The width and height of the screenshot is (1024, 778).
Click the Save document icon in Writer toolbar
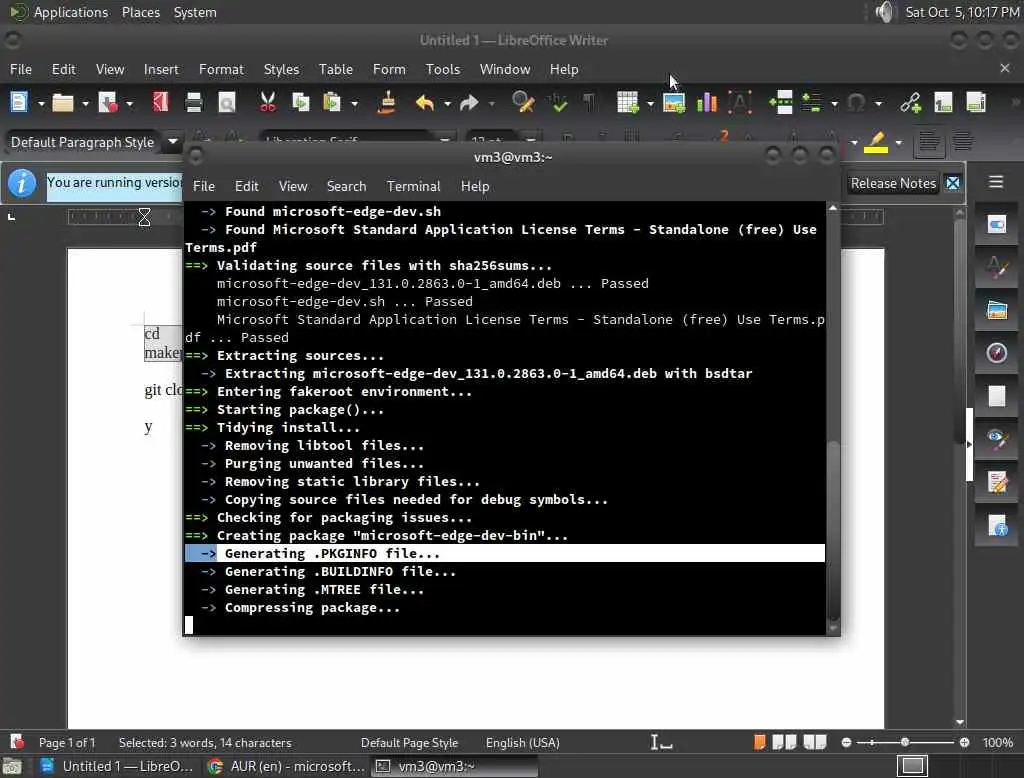[108, 103]
